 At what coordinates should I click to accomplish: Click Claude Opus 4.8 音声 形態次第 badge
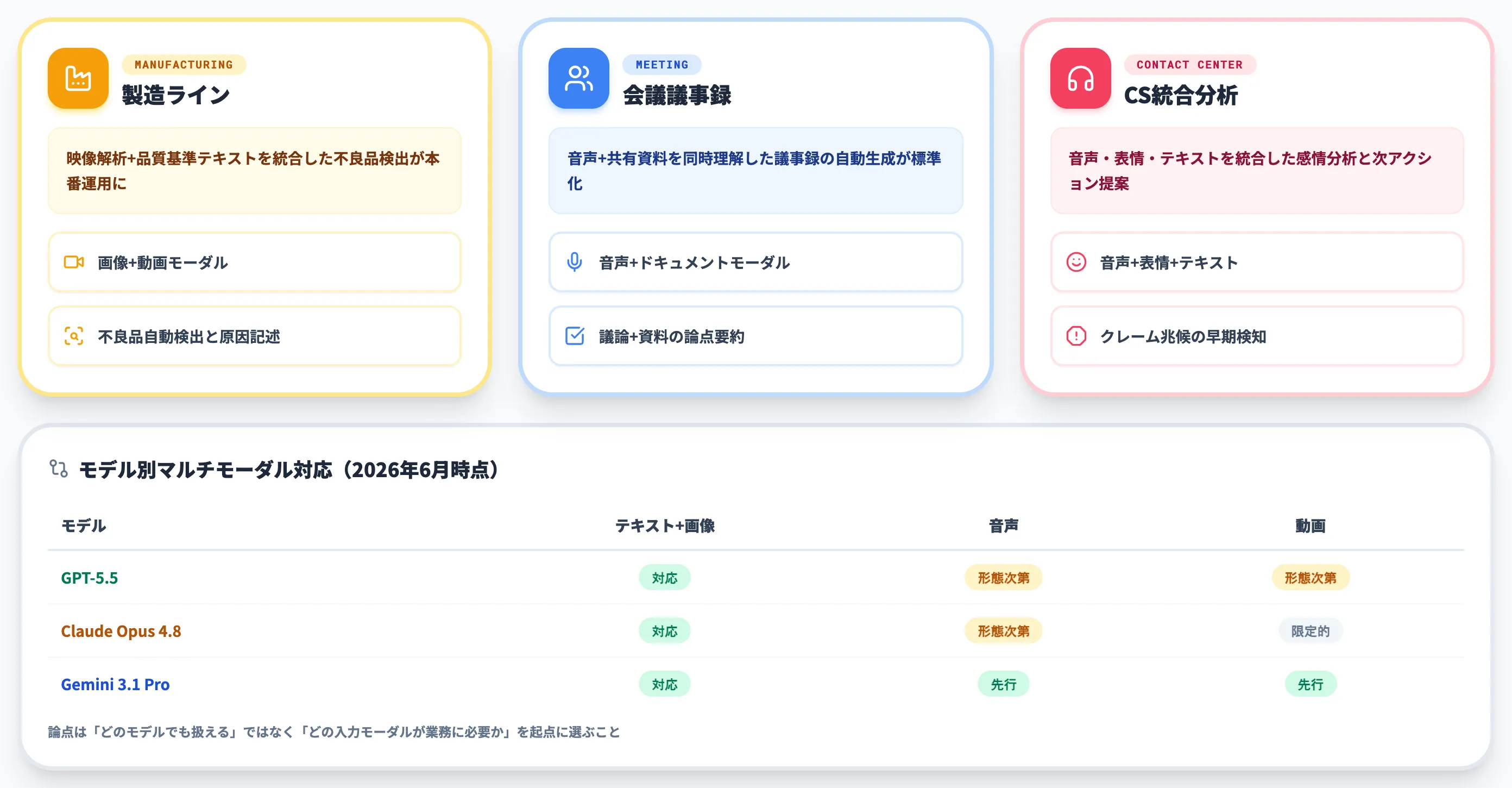(x=1003, y=631)
